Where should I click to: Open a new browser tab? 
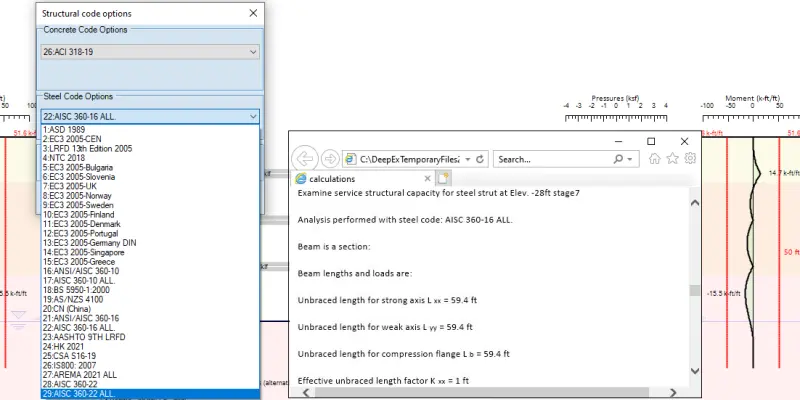point(443,178)
